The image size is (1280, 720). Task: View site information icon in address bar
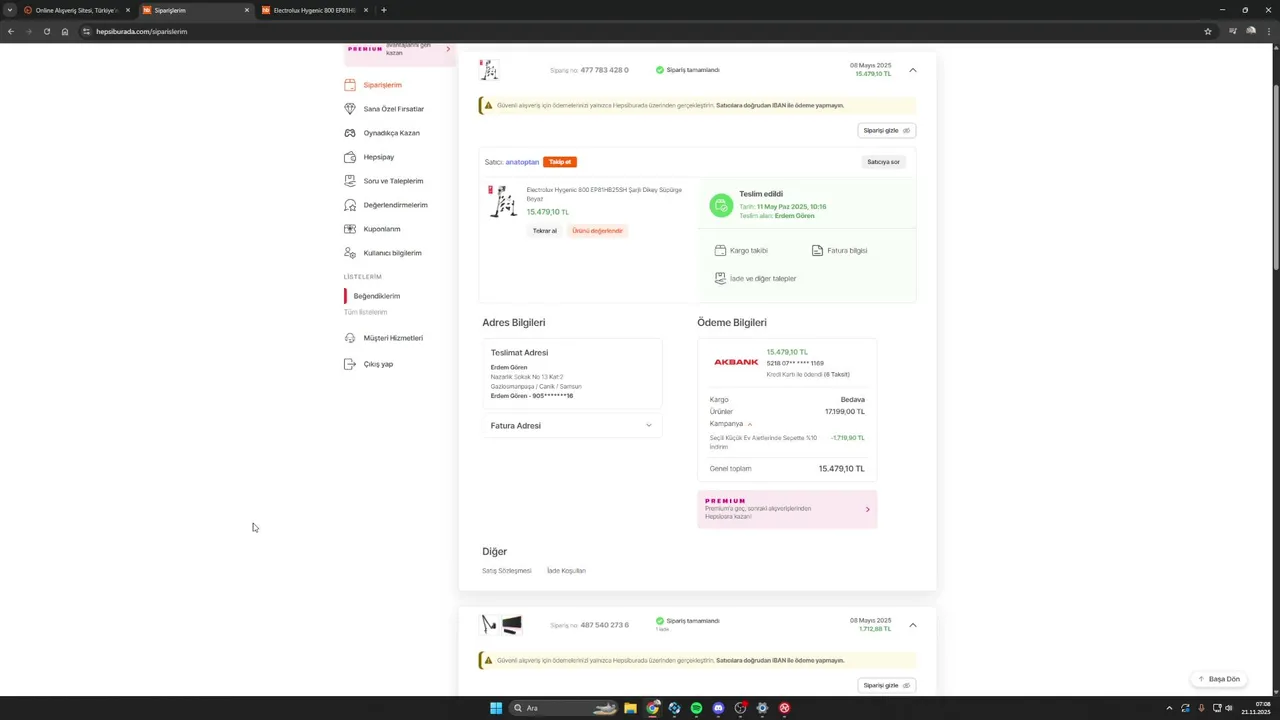(x=86, y=31)
